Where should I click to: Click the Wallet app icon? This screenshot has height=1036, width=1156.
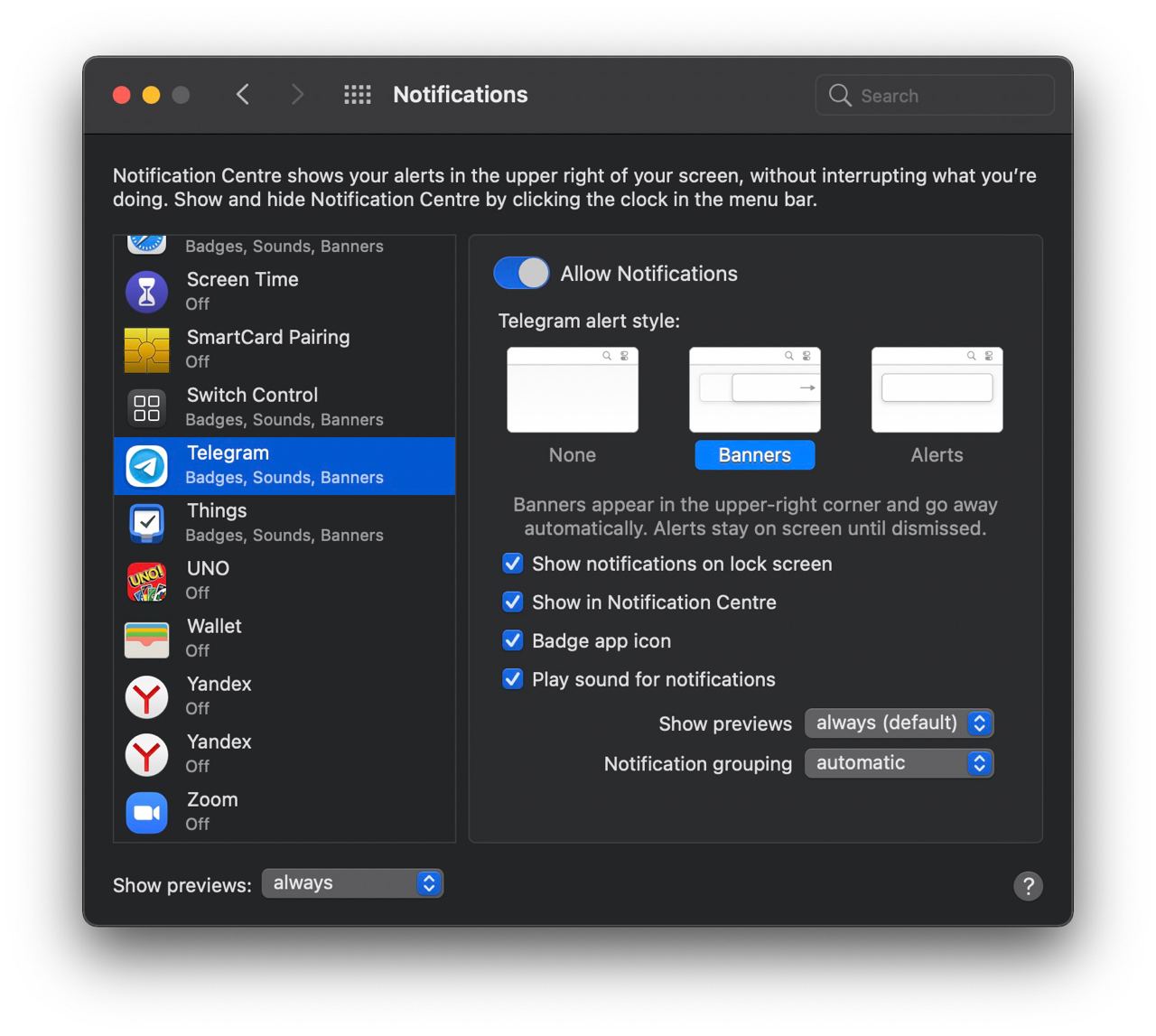coord(146,639)
